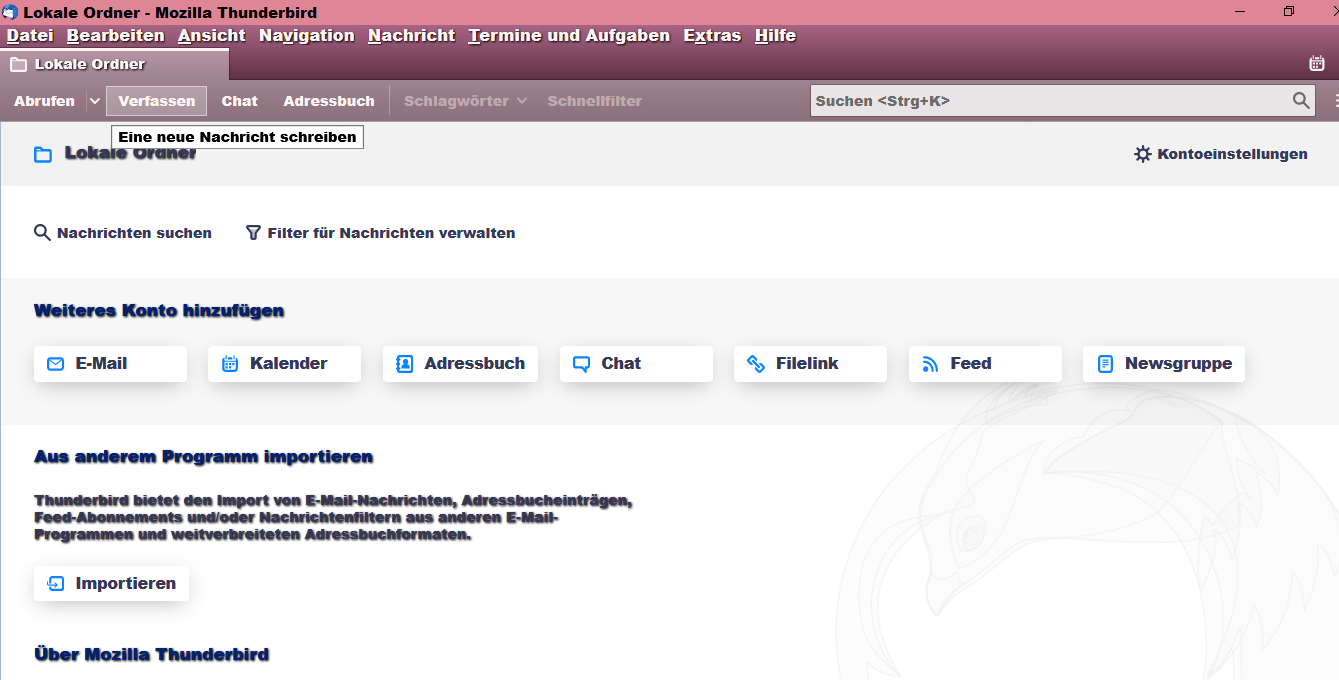Click the Weiteres Konto hinzufügen heading

(x=159, y=311)
